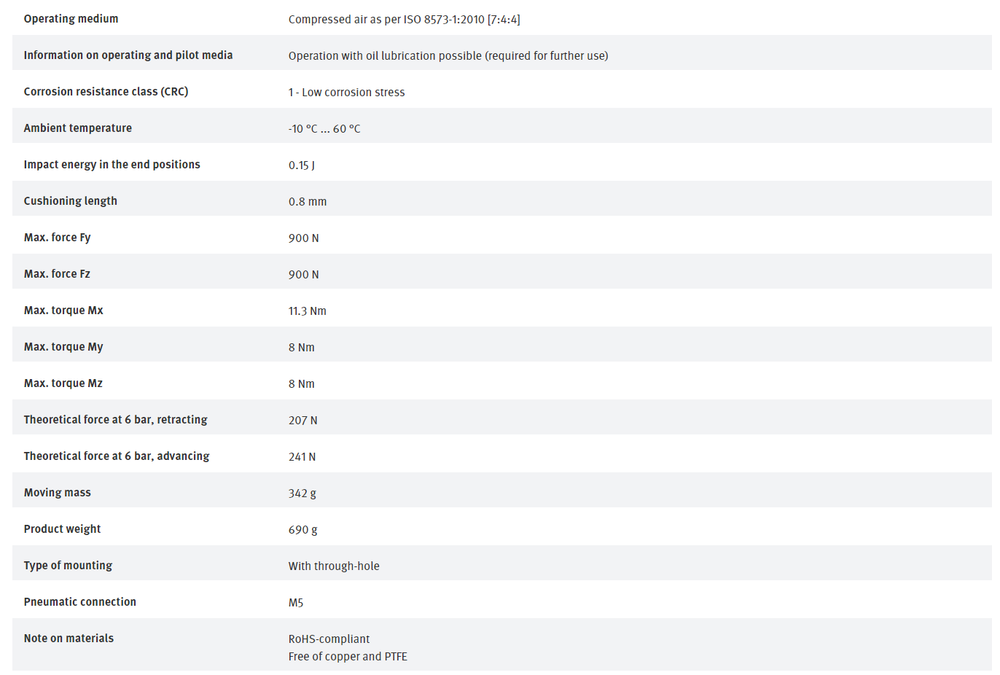
Task: Select the Free of copper and PTFE text
Action: click(348, 656)
